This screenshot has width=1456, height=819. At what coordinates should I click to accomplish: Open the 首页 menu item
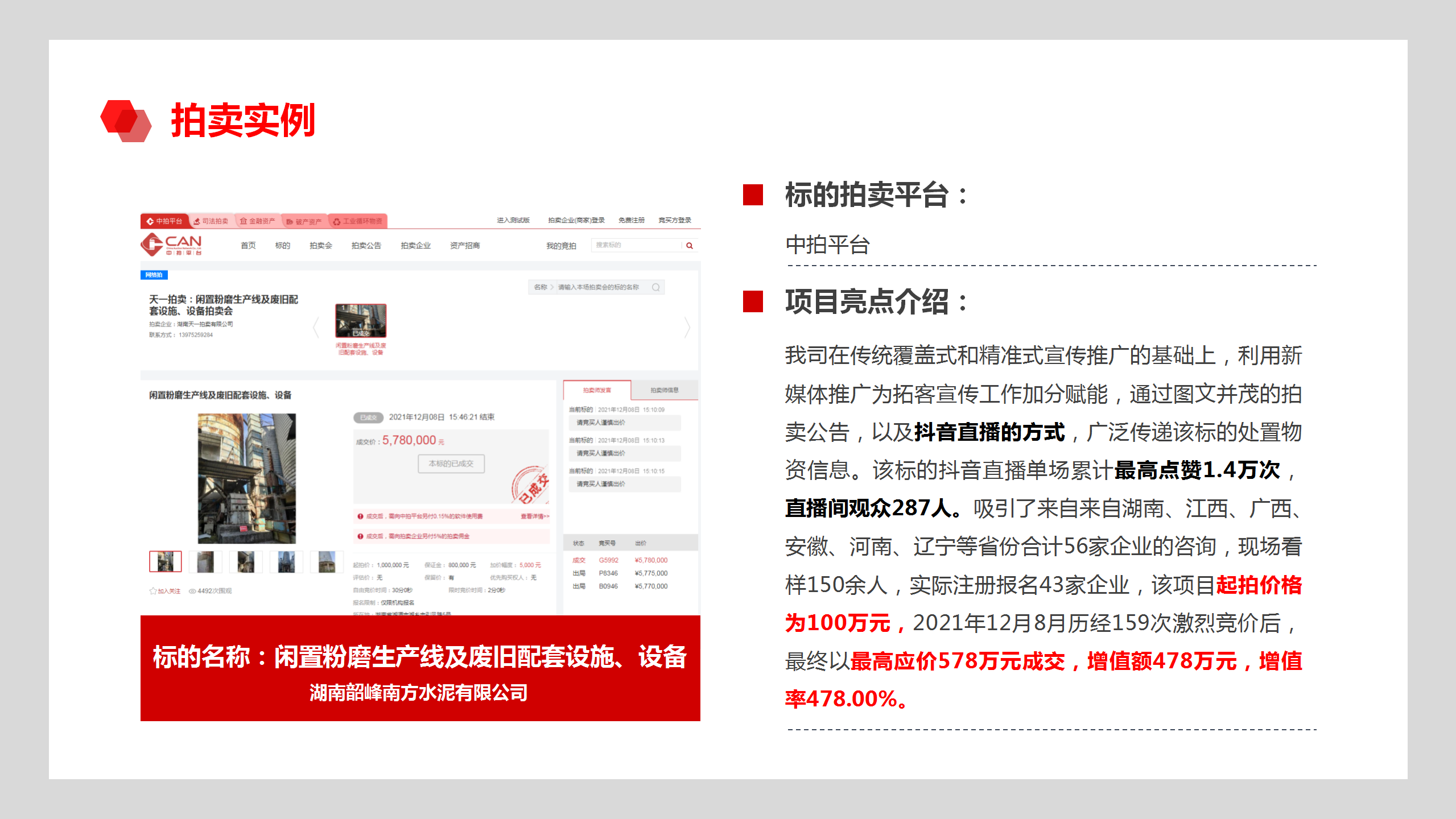point(248,246)
